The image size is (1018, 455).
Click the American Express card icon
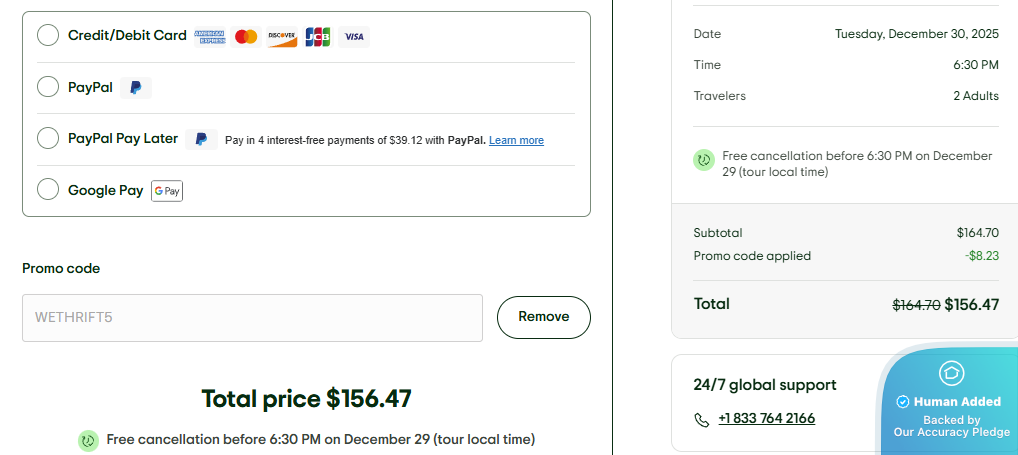tap(210, 37)
